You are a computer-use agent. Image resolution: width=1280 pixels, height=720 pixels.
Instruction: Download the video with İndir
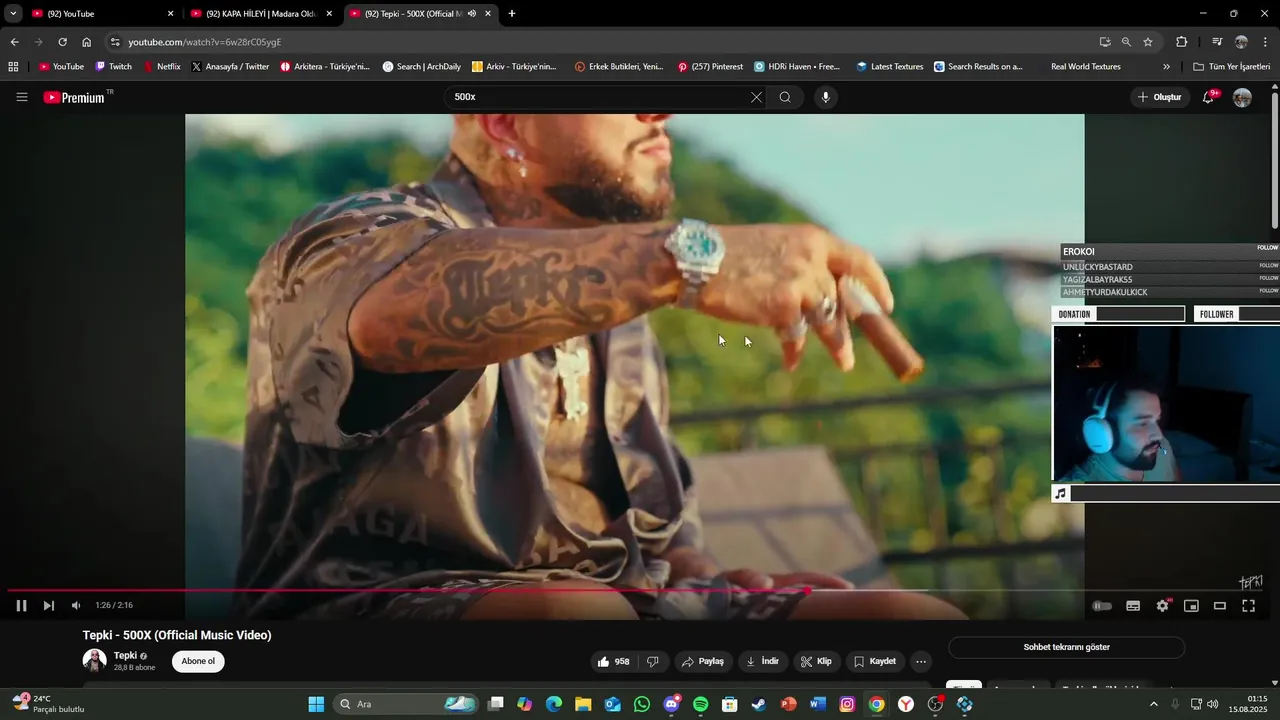pos(763,661)
